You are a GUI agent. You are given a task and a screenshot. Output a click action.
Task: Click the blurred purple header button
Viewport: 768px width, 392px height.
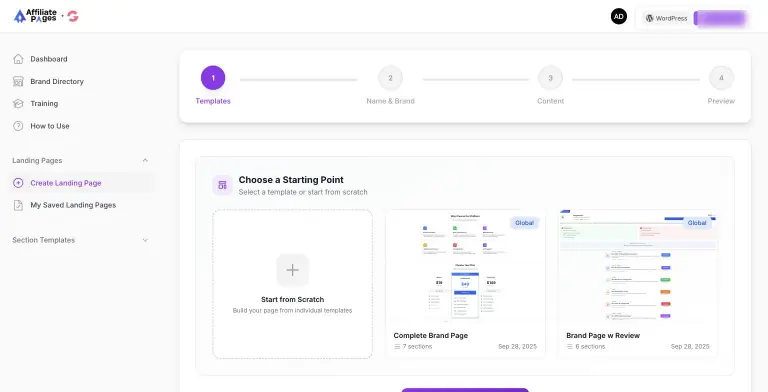[720, 18]
